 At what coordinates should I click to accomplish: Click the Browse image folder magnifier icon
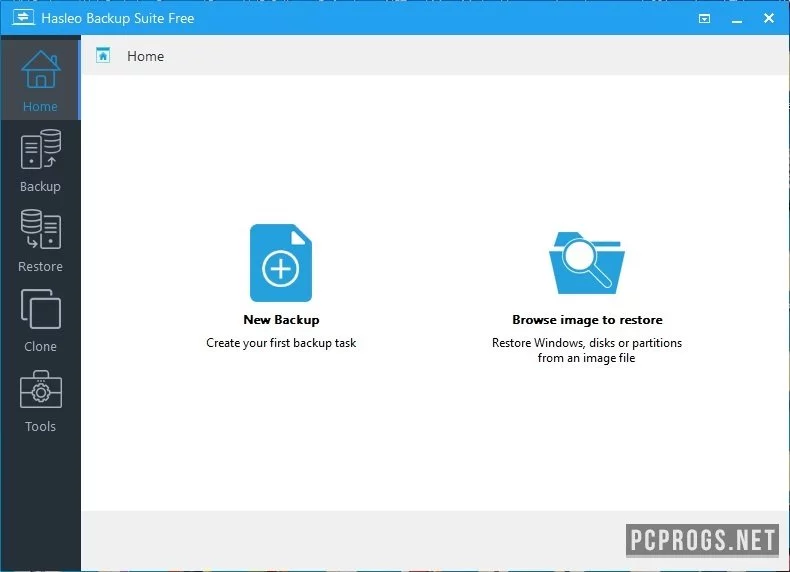pyautogui.click(x=586, y=263)
